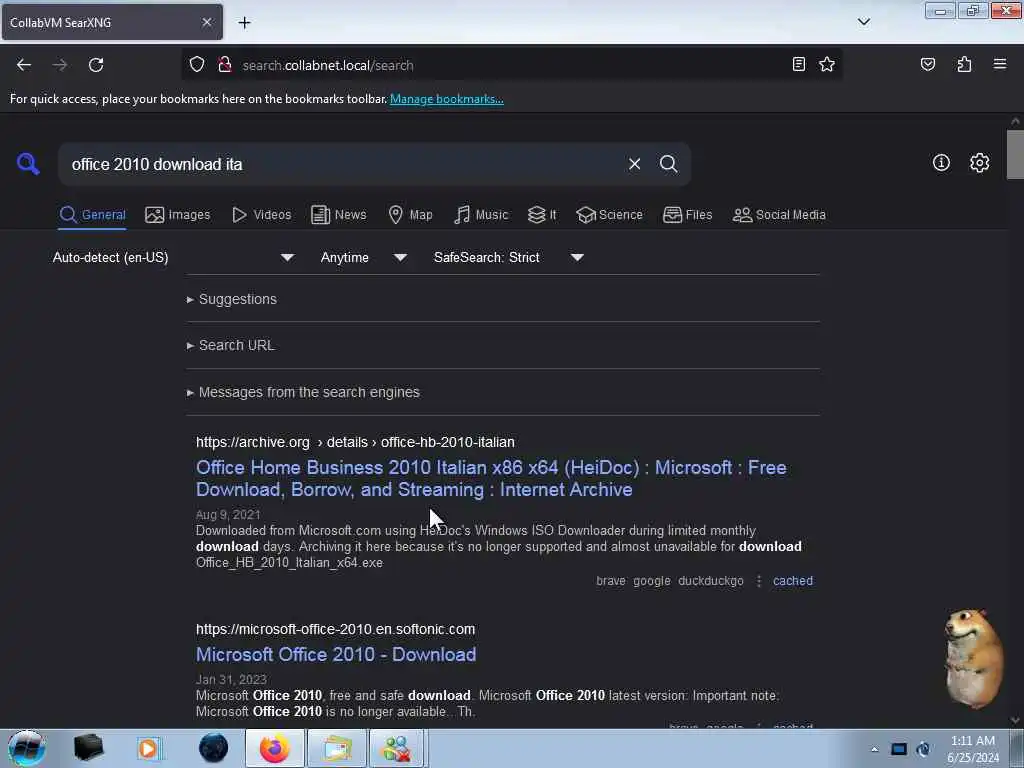Click the insecure connection lock icon
This screenshot has height=768, width=1024.
click(x=225, y=64)
